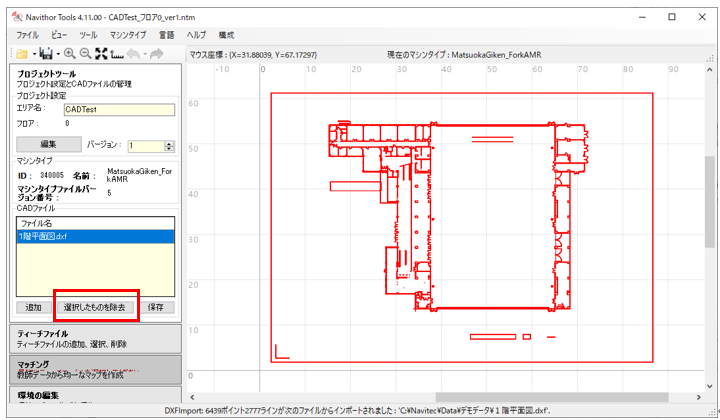Screen dimensions: 720x420
Task: Click the zoom out magnifier icon
Action: (85, 52)
